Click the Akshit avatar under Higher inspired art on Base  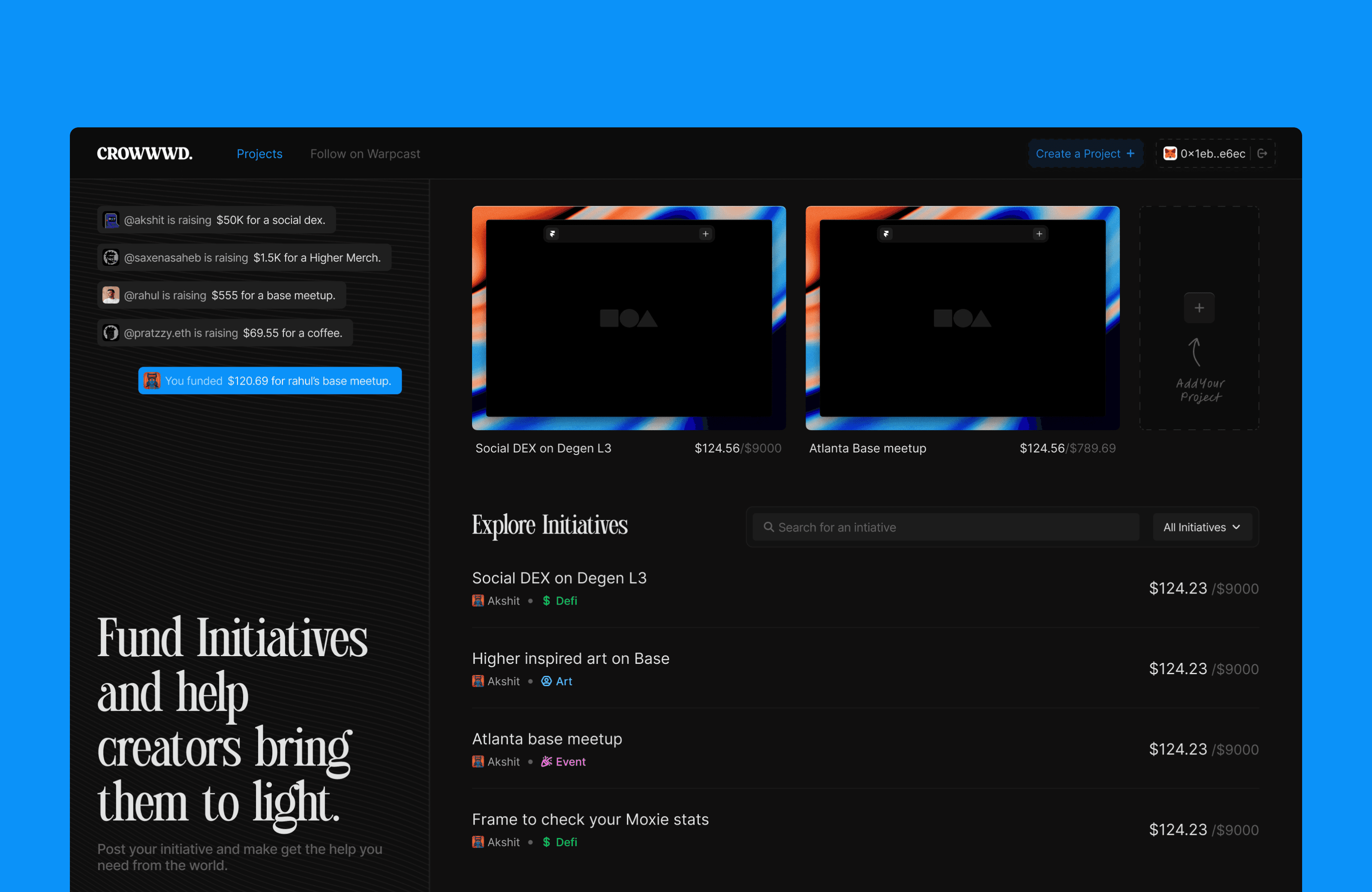[x=478, y=681]
